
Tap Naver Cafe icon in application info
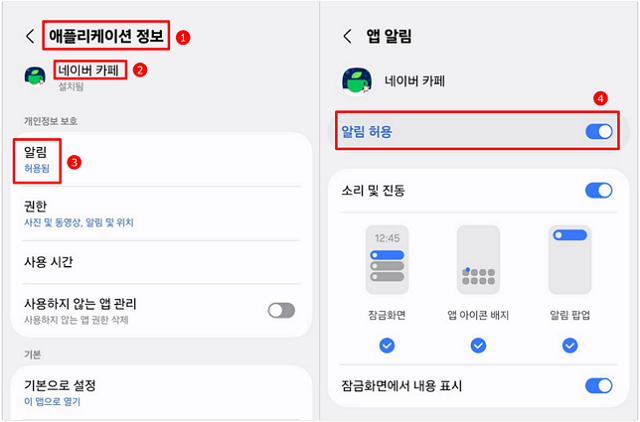click(x=36, y=77)
